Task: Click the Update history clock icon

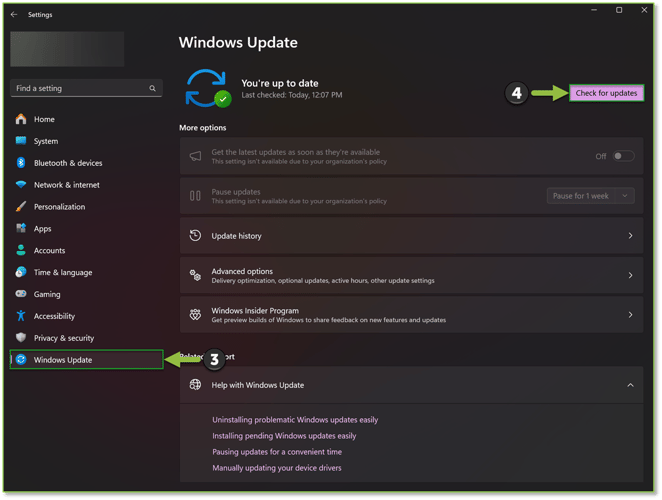Action: coord(195,236)
